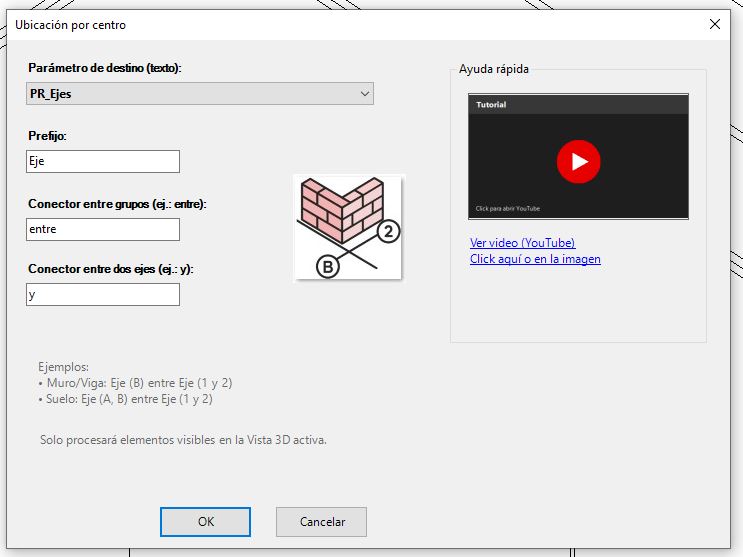
Task: Focus the Conector entre grupos field
Action: point(103,229)
